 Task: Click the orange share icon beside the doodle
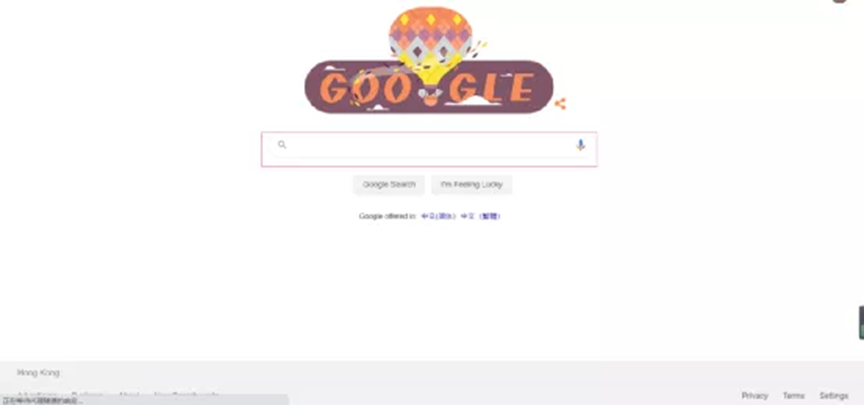(560, 104)
